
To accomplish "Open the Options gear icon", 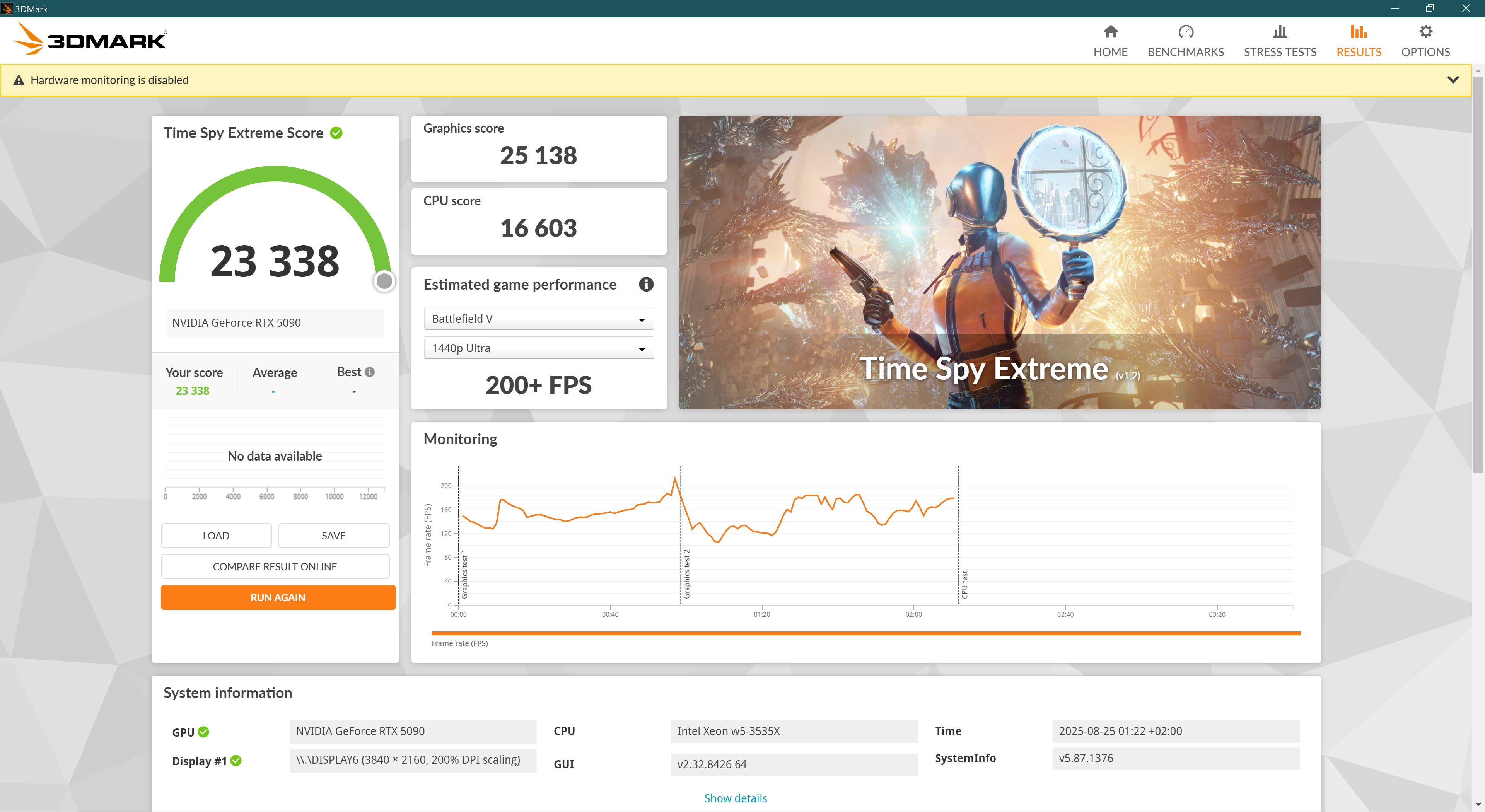I will (x=1425, y=31).
